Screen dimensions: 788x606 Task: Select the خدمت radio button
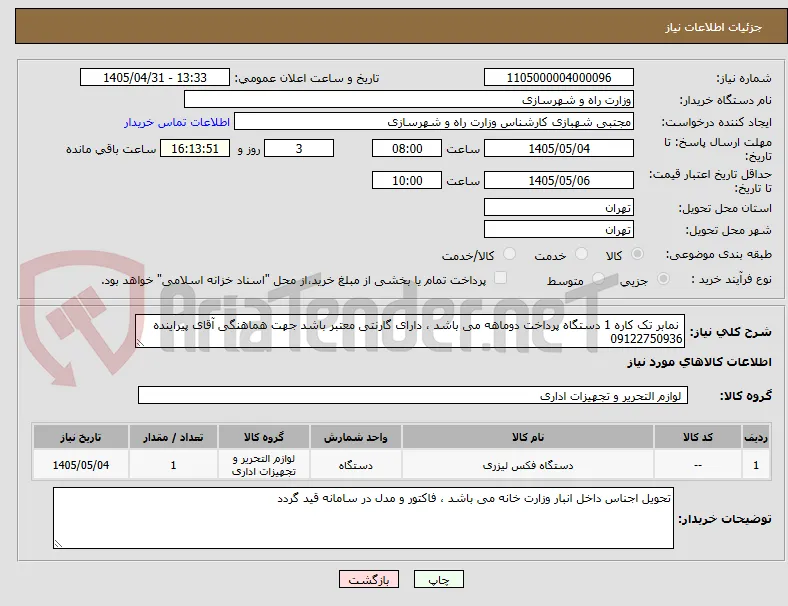click(581, 254)
